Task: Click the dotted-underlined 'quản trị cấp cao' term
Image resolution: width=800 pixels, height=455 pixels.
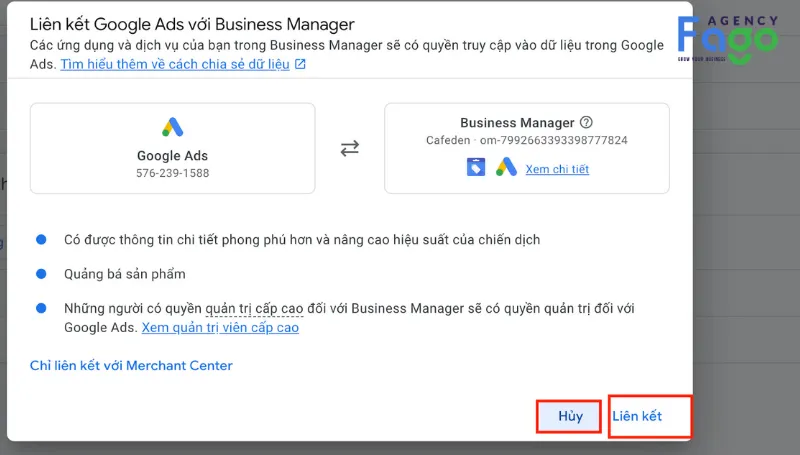Action: [x=254, y=309]
